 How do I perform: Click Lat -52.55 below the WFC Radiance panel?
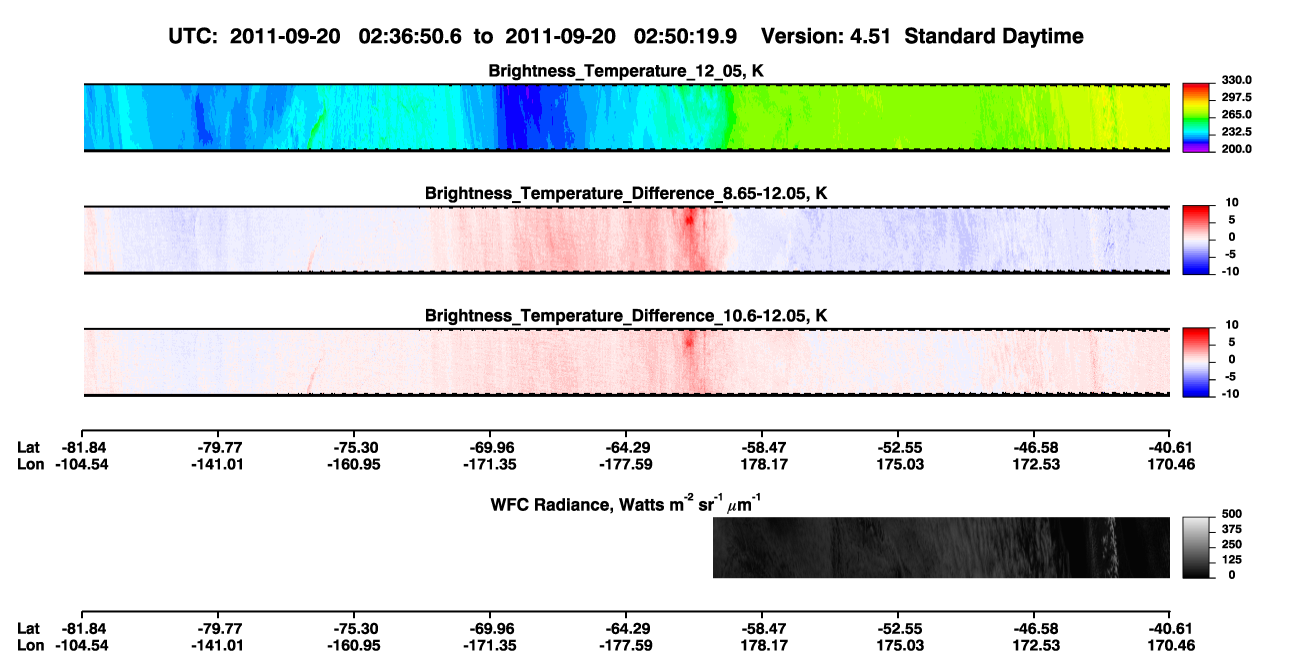898,629
